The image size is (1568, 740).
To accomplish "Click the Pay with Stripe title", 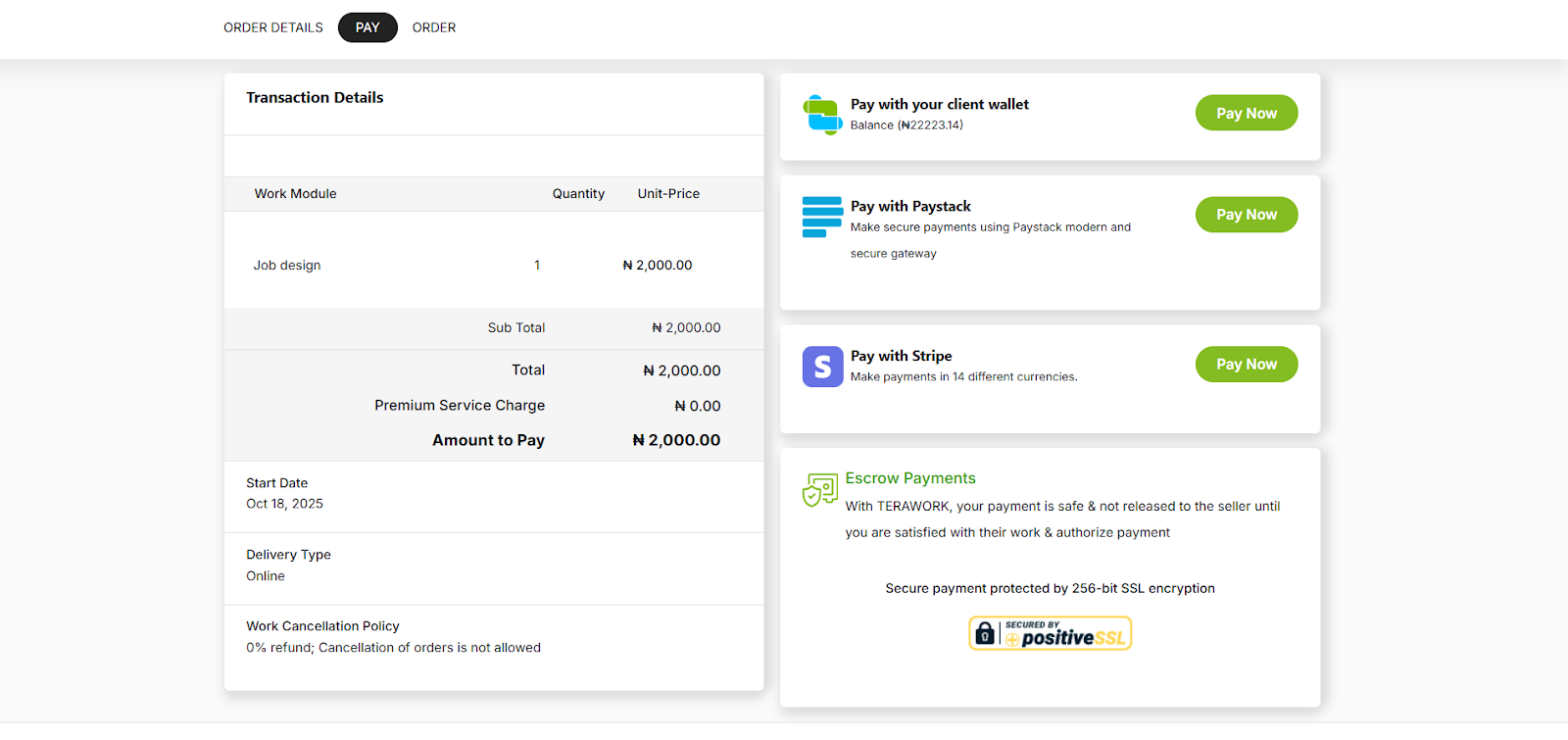I will tap(901, 356).
